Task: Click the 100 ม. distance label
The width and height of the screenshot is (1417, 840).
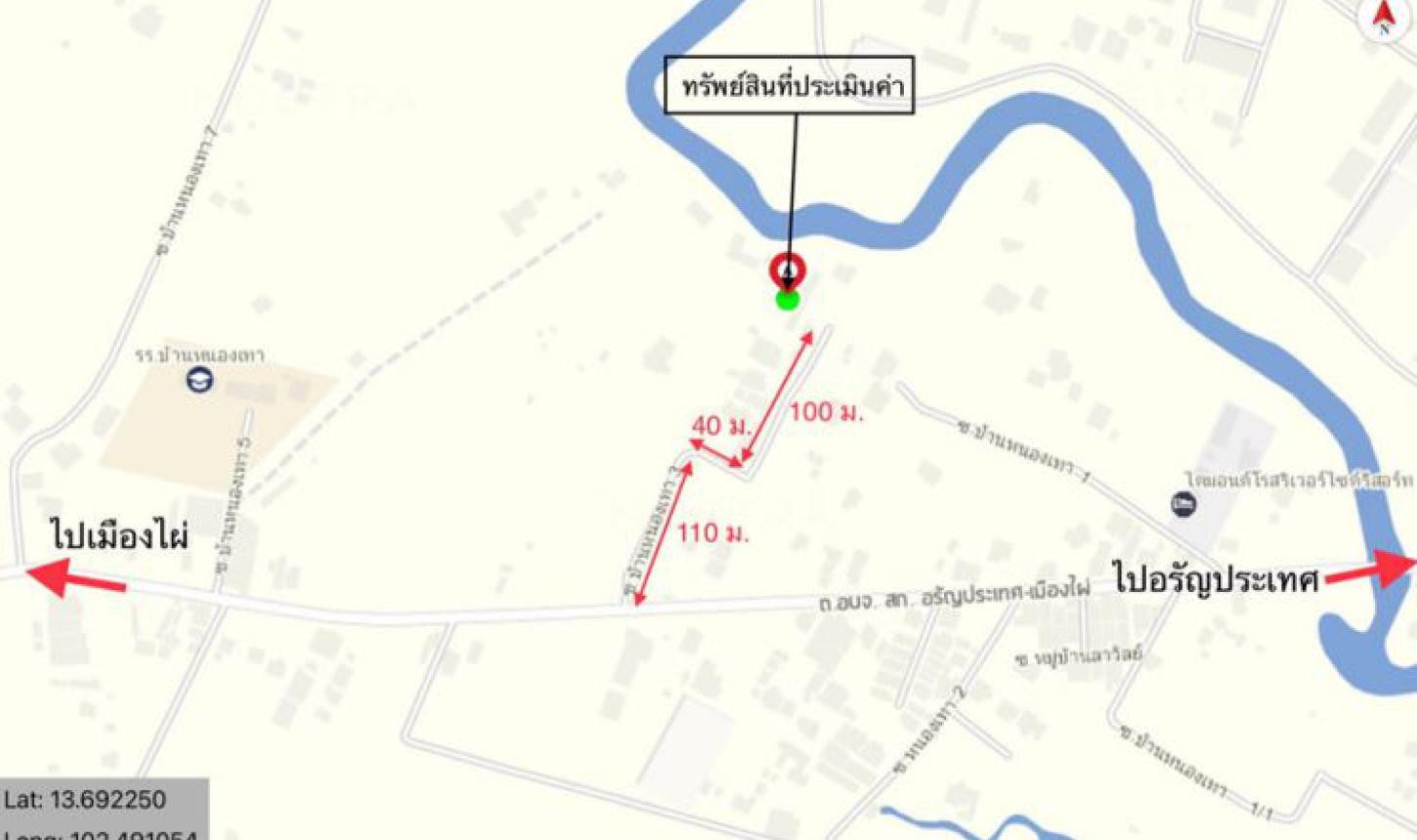Action: pyautogui.click(x=827, y=412)
